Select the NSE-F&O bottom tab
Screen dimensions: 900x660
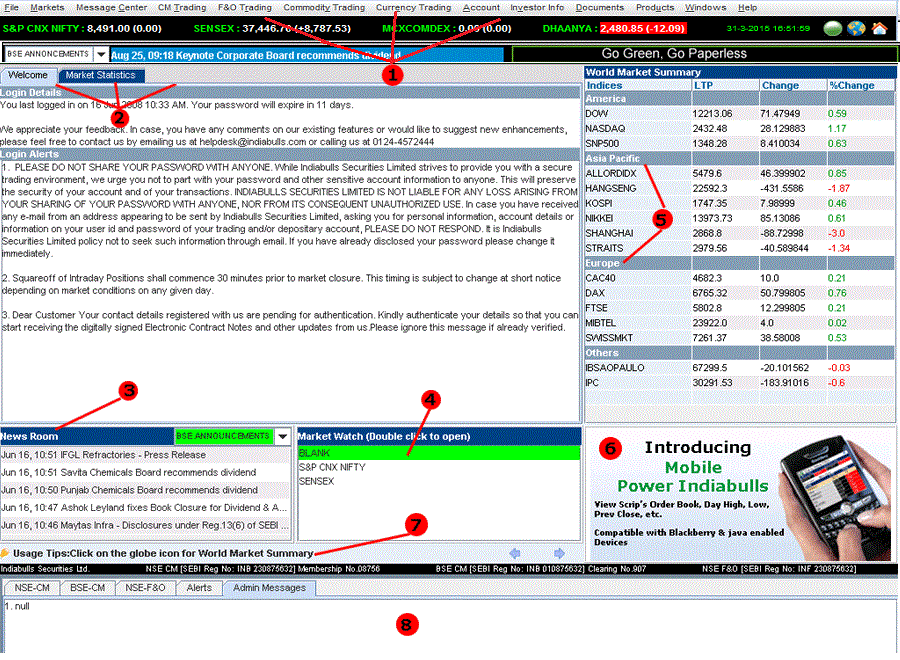tap(146, 588)
